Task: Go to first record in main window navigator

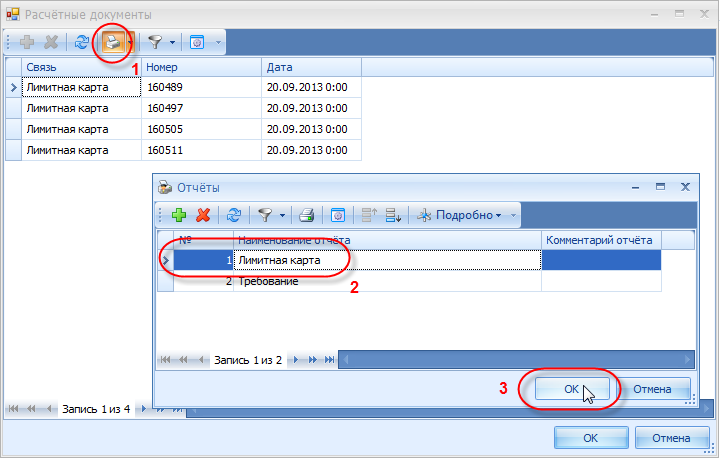Action: point(13,409)
